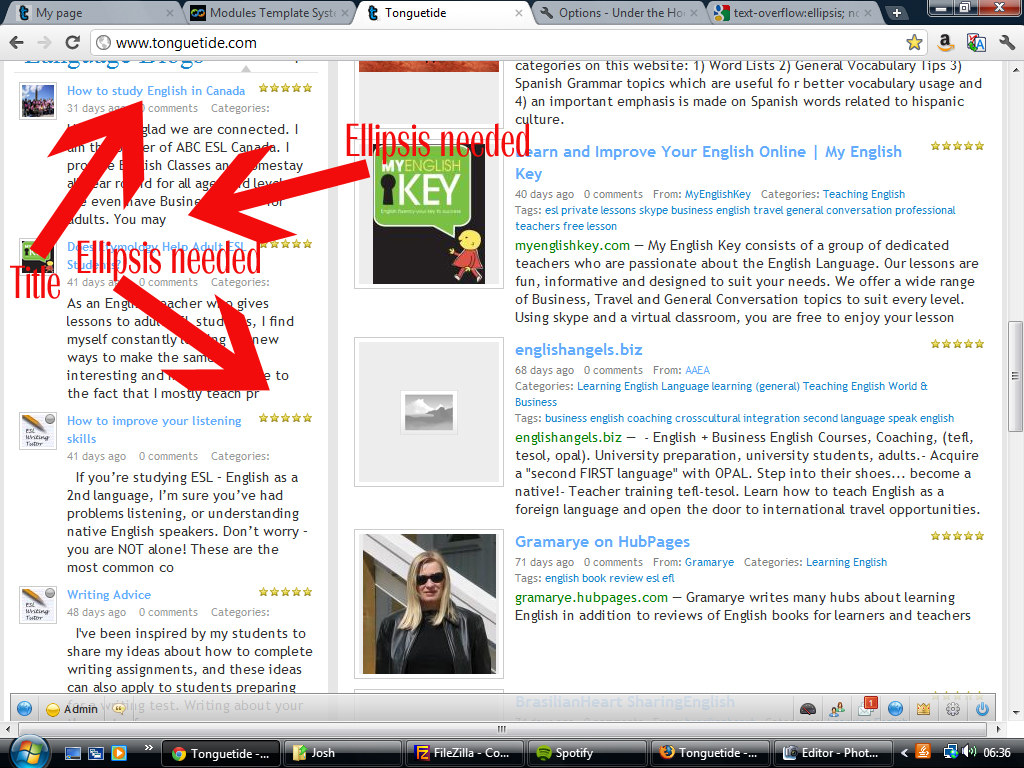Image resolution: width=1024 pixels, height=768 pixels.
Task: Visit the englishangels.biz title link
Action: [579, 350]
